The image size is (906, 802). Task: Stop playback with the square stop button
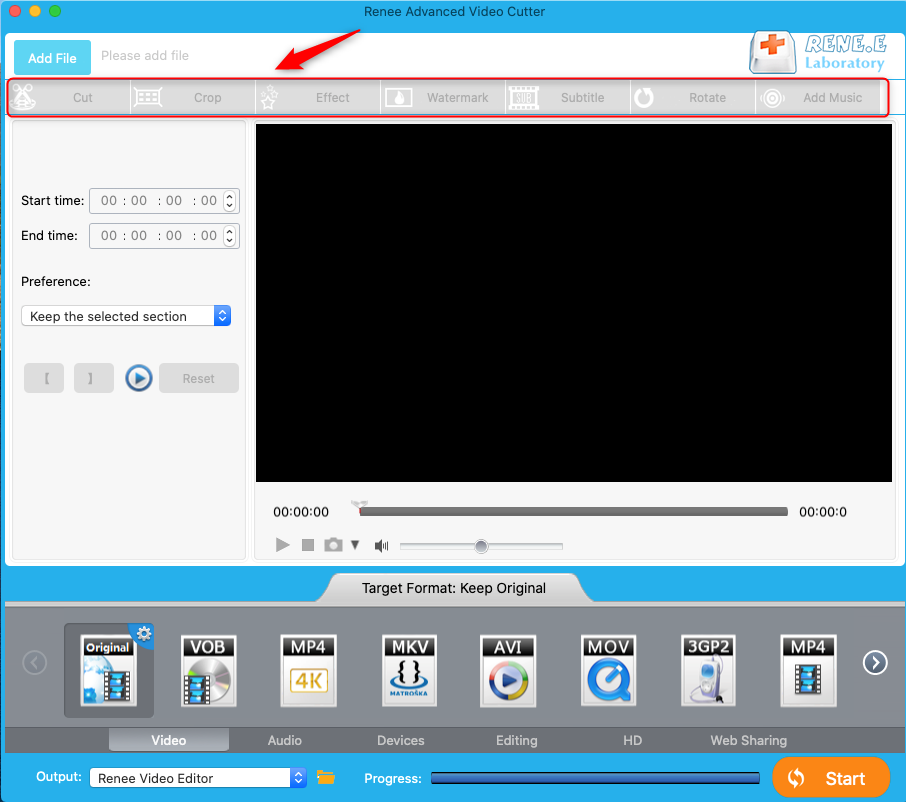point(308,545)
